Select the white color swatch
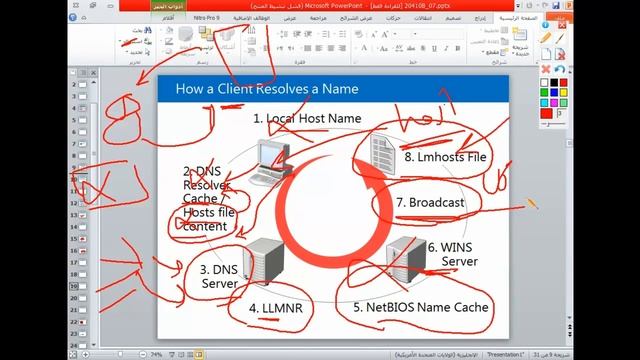Viewport: 640px width, 360px height. (544, 82)
